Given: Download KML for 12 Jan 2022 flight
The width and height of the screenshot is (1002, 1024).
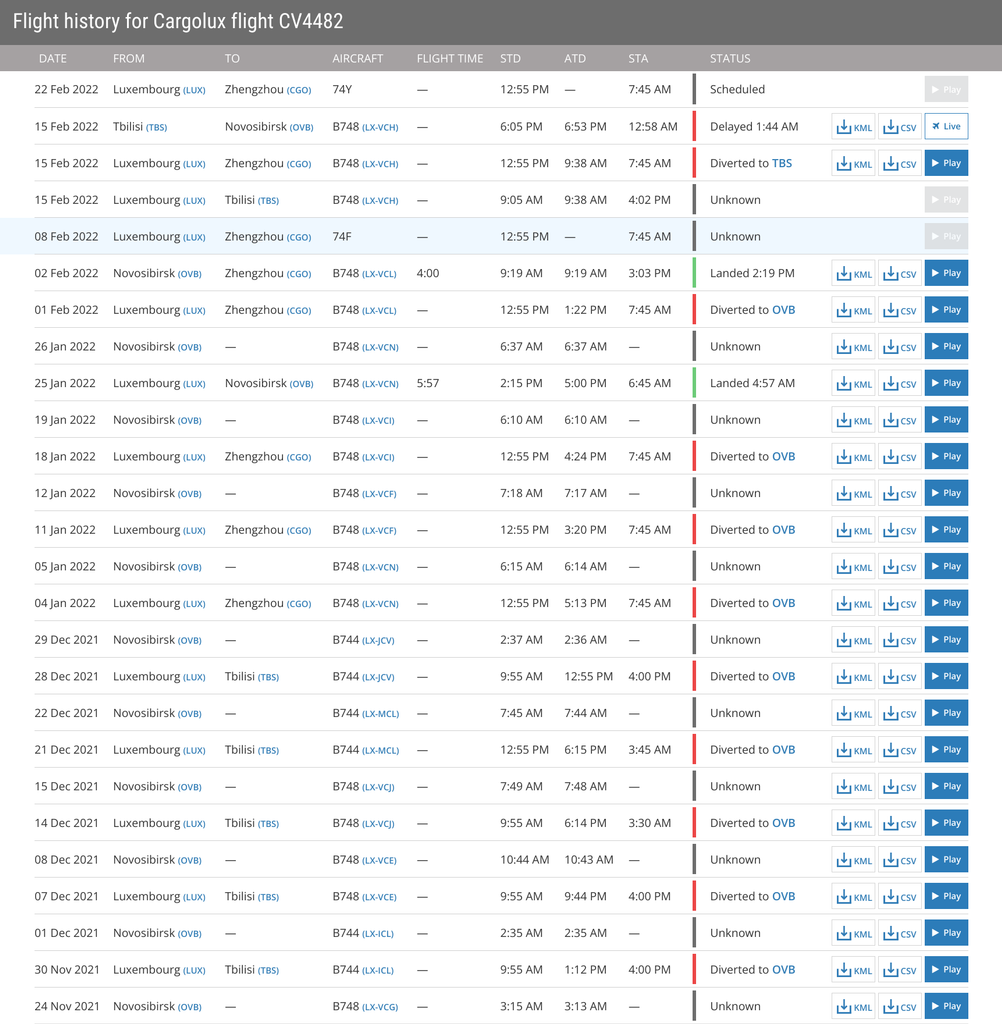Looking at the screenshot, I should 854,493.
